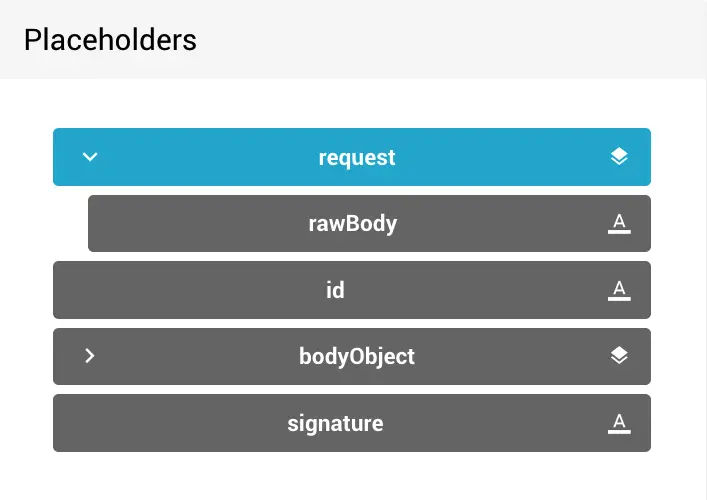
Task: Click the Placeholders panel title
Action: tap(110, 40)
